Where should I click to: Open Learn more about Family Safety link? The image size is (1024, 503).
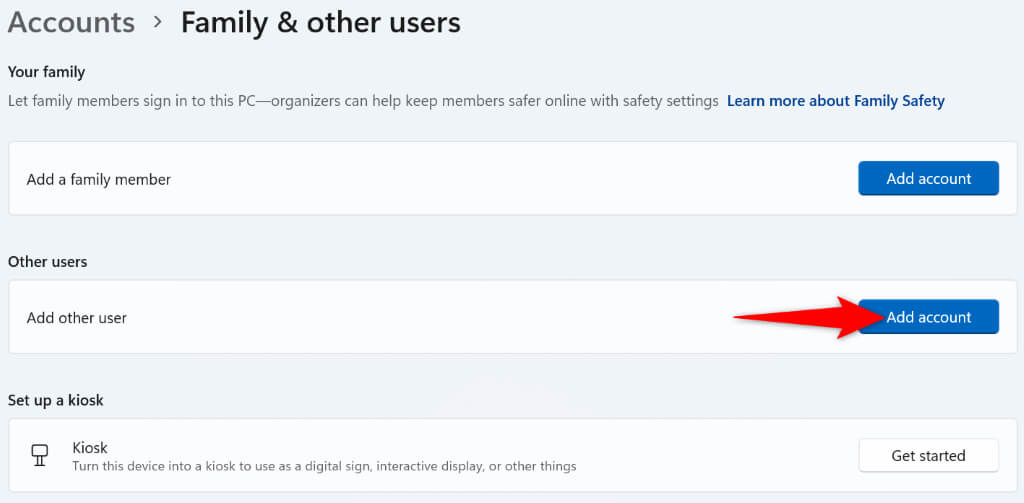(x=835, y=101)
